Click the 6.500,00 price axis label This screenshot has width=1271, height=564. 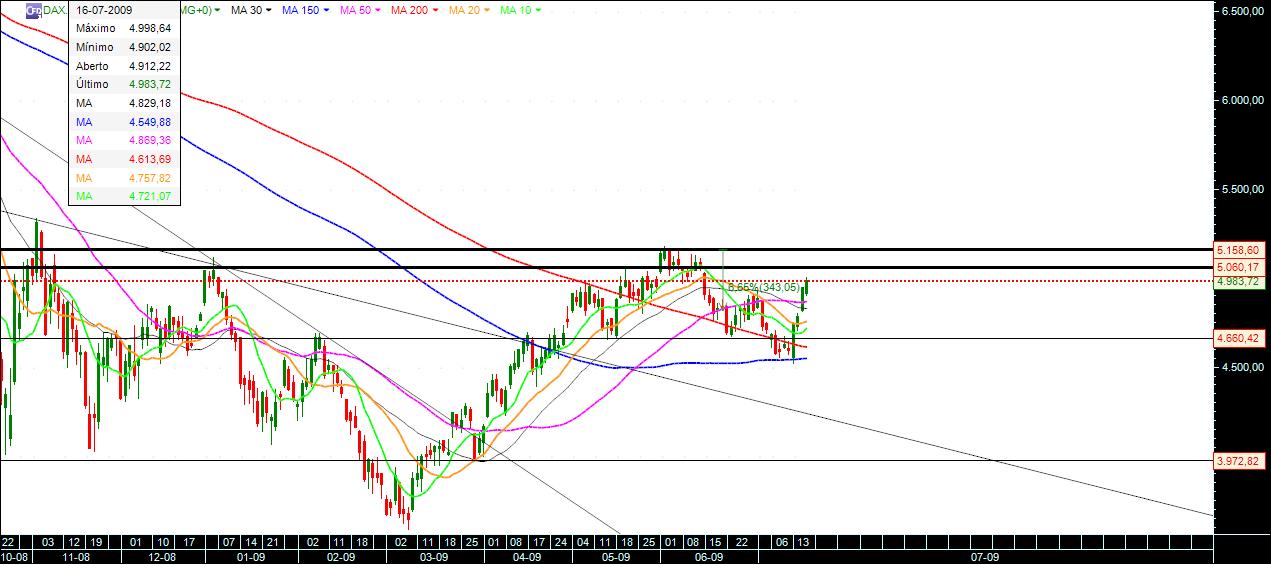click(1243, 11)
